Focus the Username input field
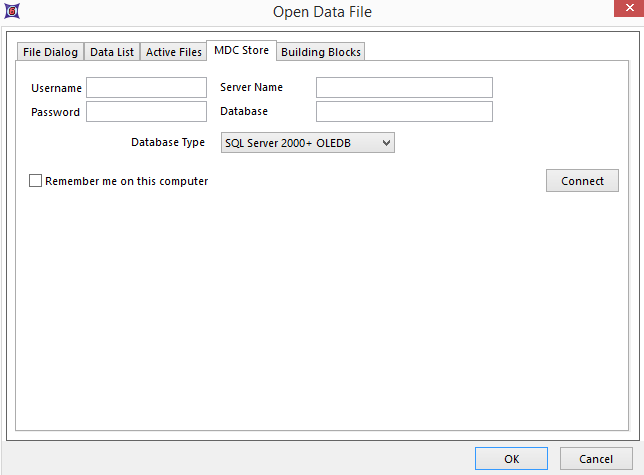The height and width of the screenshot is (475, 644). tap(146, 88)
